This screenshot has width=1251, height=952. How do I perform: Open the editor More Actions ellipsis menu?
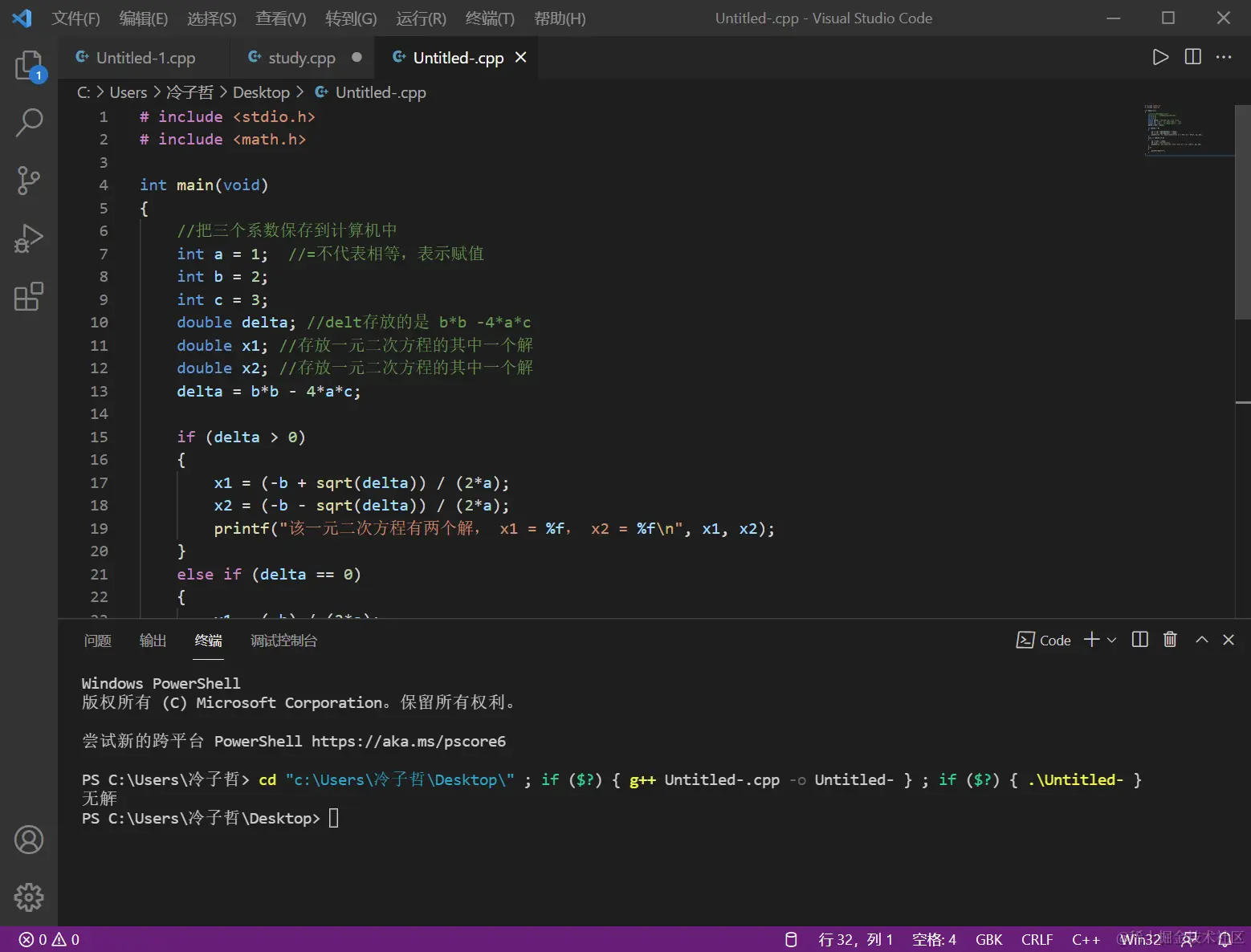pos(1224,57)
